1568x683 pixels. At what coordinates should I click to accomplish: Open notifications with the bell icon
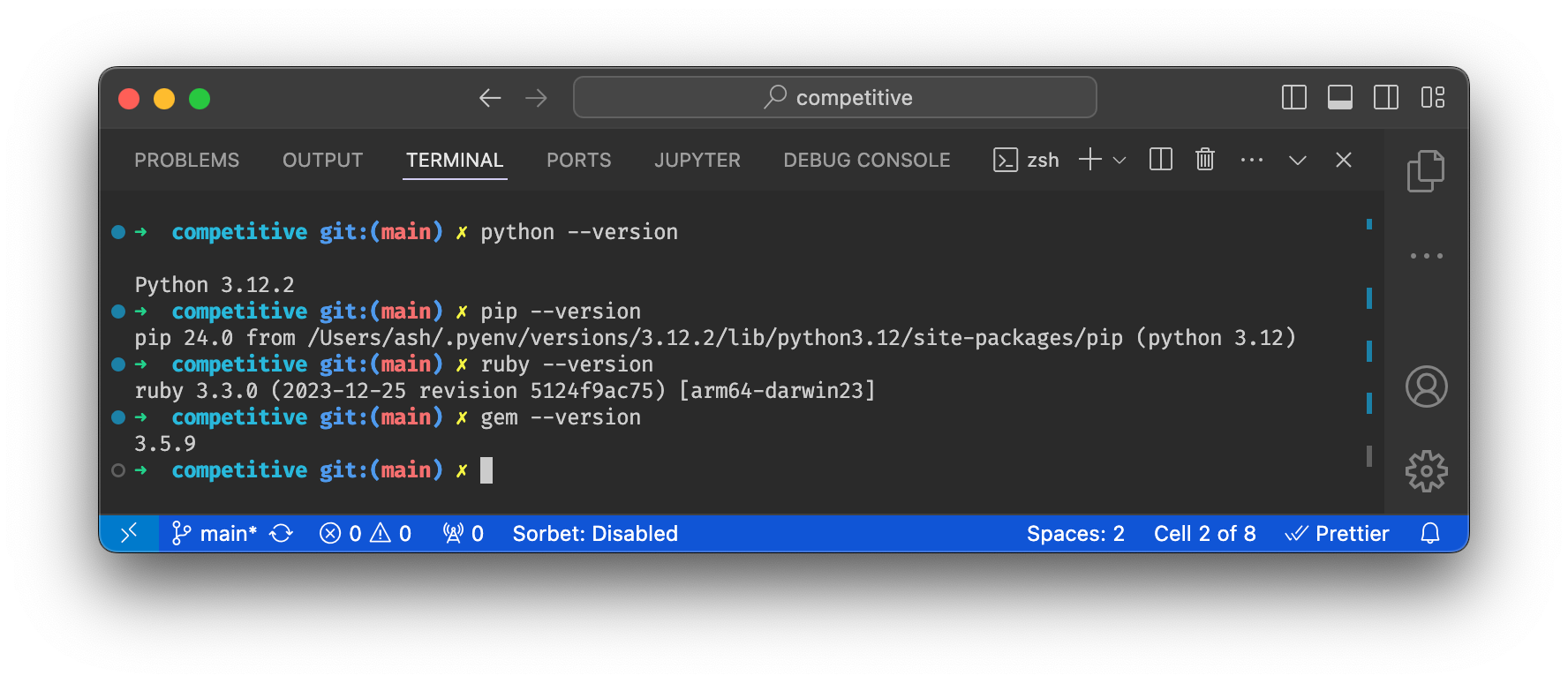[1430, 533]
